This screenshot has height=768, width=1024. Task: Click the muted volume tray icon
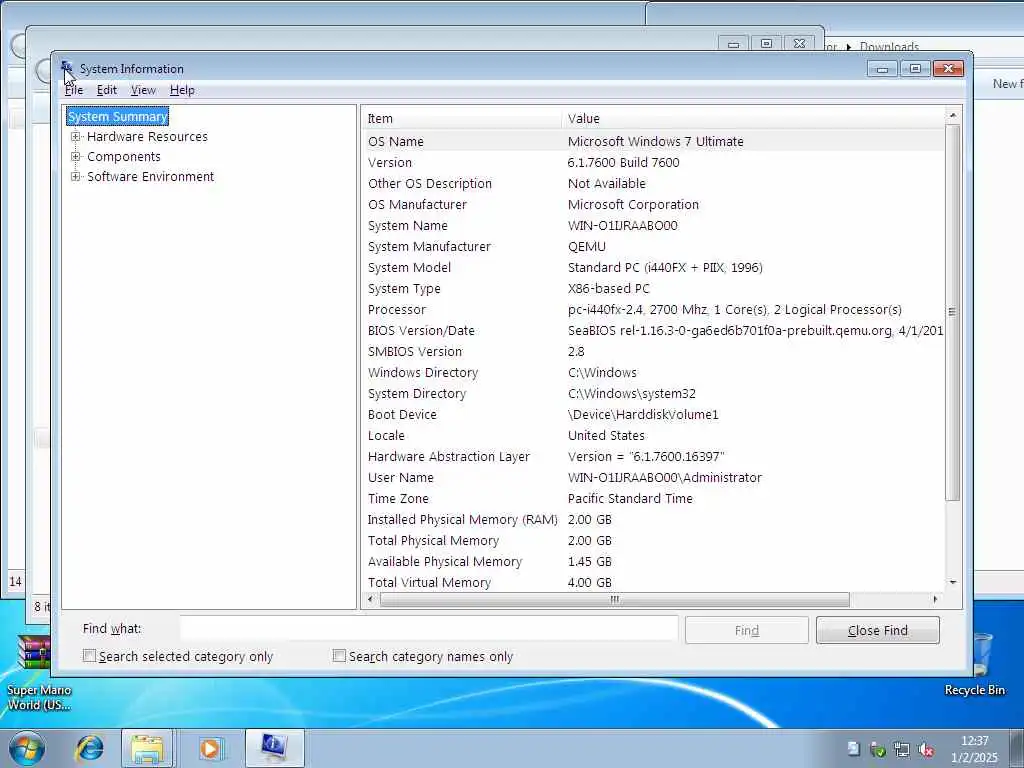925,750
